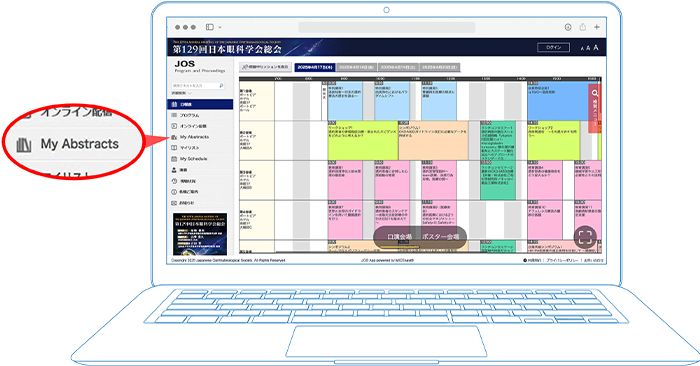Click the search magnifier in sidebar field
The height and width of the screenshot is (366, 700).
221,85
